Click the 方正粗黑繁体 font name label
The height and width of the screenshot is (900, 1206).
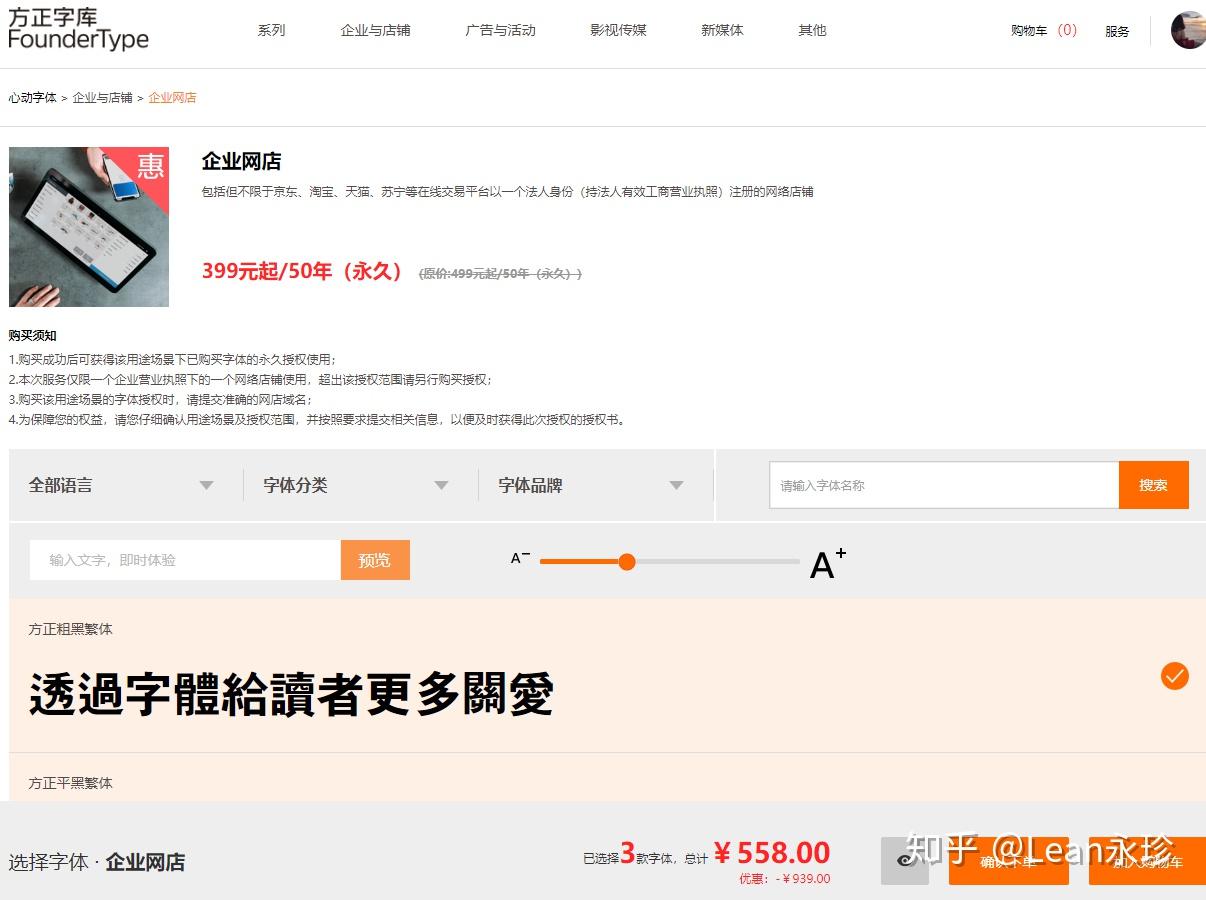coord(70,629)
